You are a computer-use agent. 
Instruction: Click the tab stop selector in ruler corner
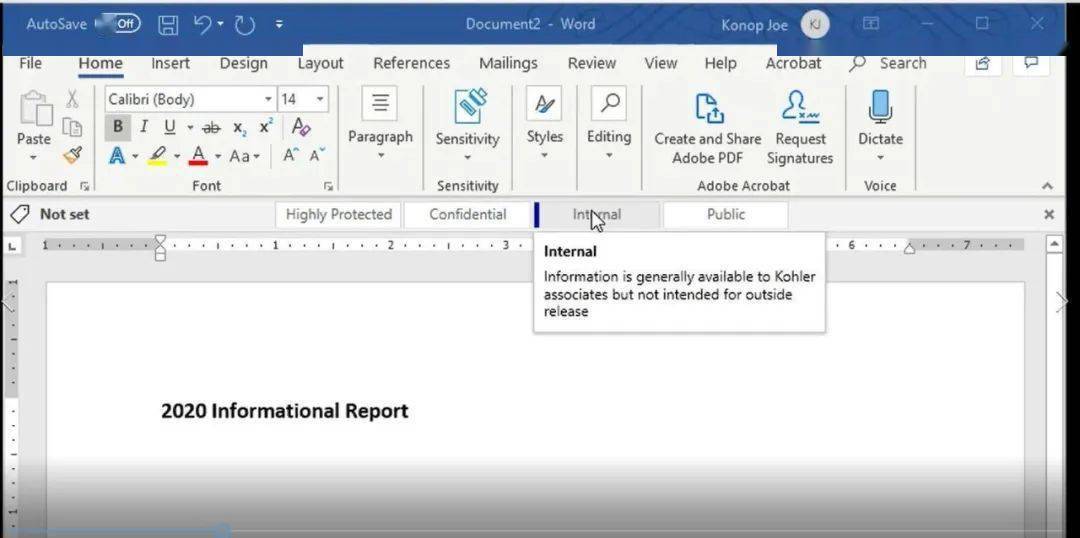(12, 246)
